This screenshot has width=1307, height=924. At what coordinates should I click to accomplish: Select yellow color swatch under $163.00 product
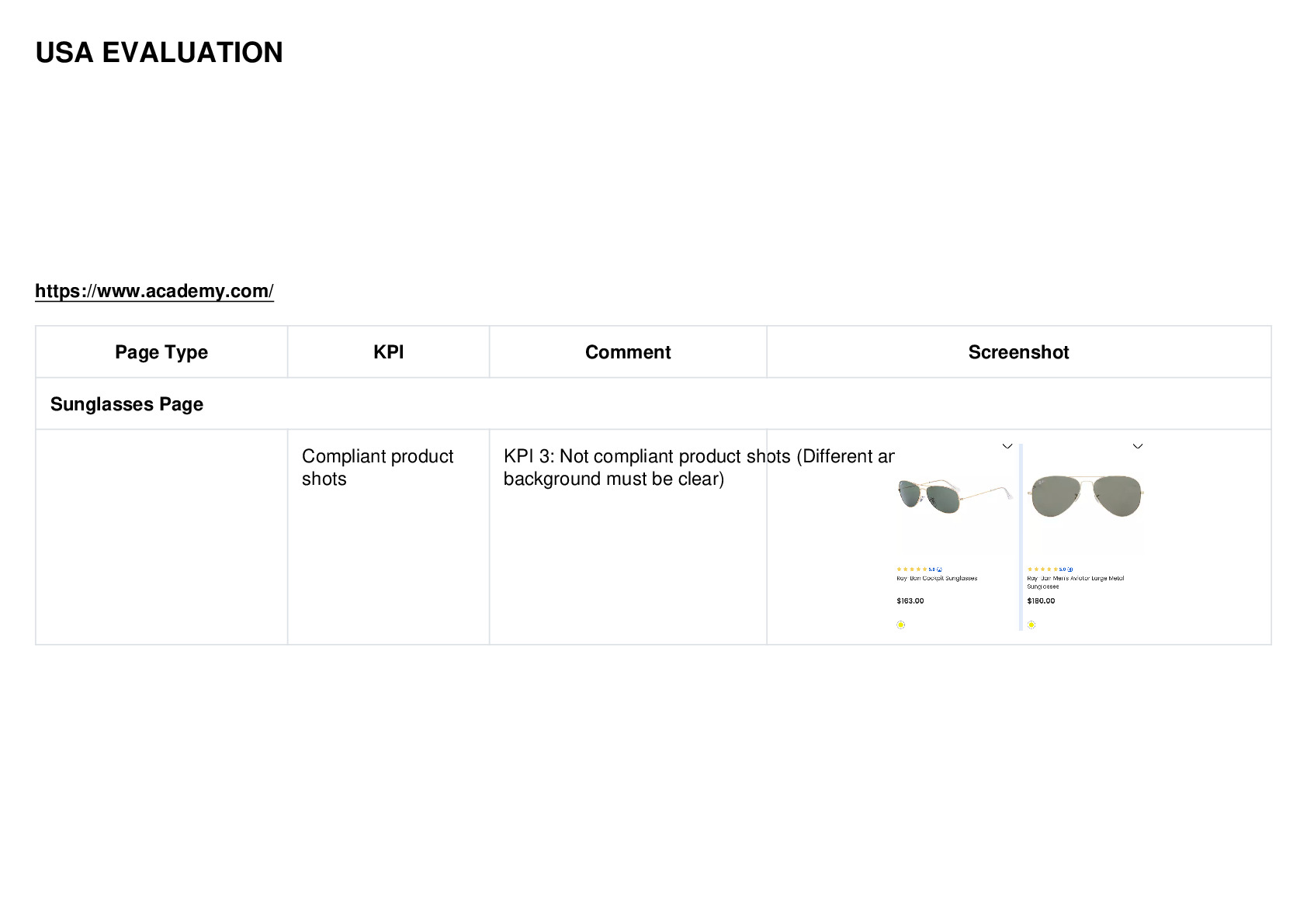901,625
